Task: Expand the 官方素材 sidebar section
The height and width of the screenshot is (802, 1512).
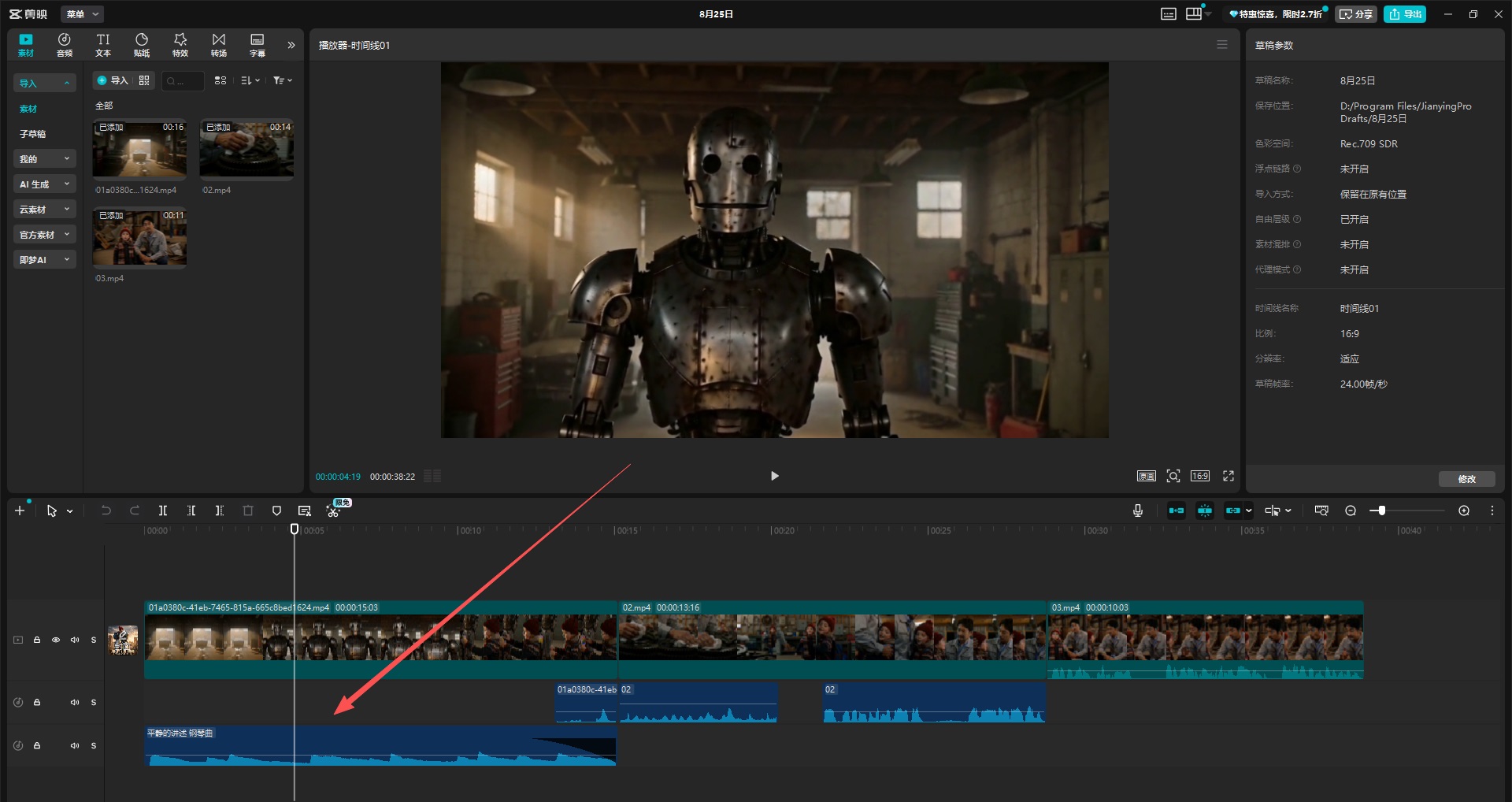Action: [45, 235]
